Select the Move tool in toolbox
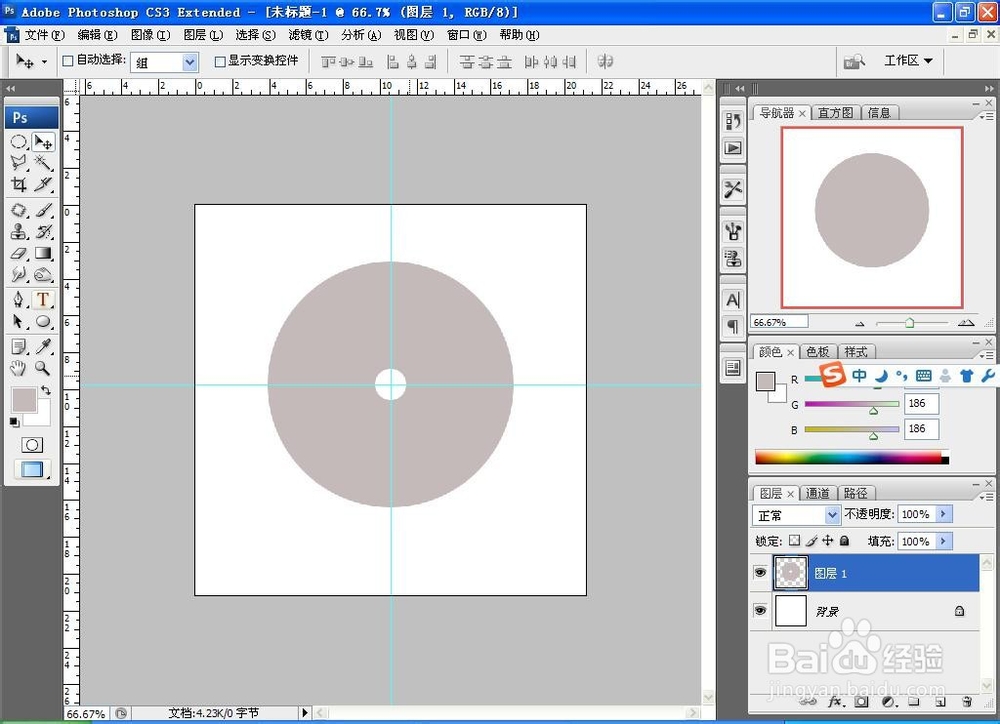 pyautogui.click(x=43, y=142)
